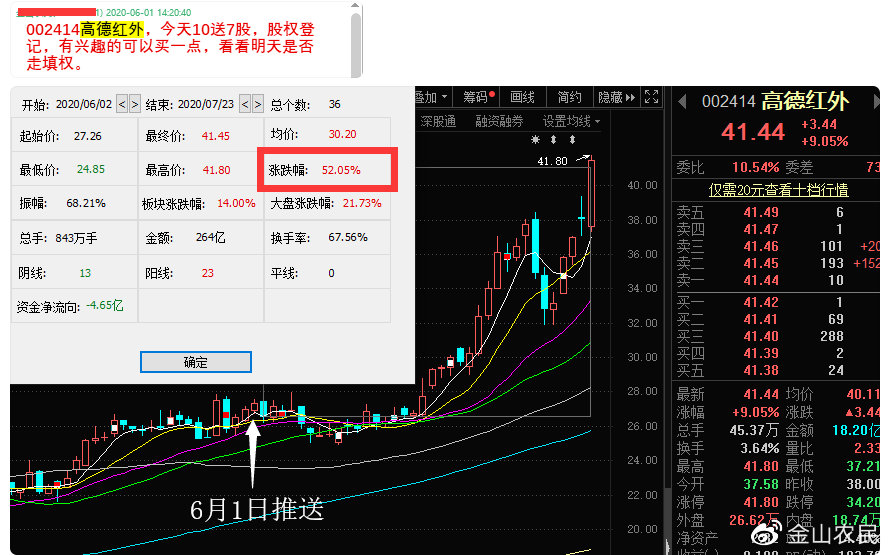
Task: Click the 今开 value 37.58
Action: (x=761, y=484)
